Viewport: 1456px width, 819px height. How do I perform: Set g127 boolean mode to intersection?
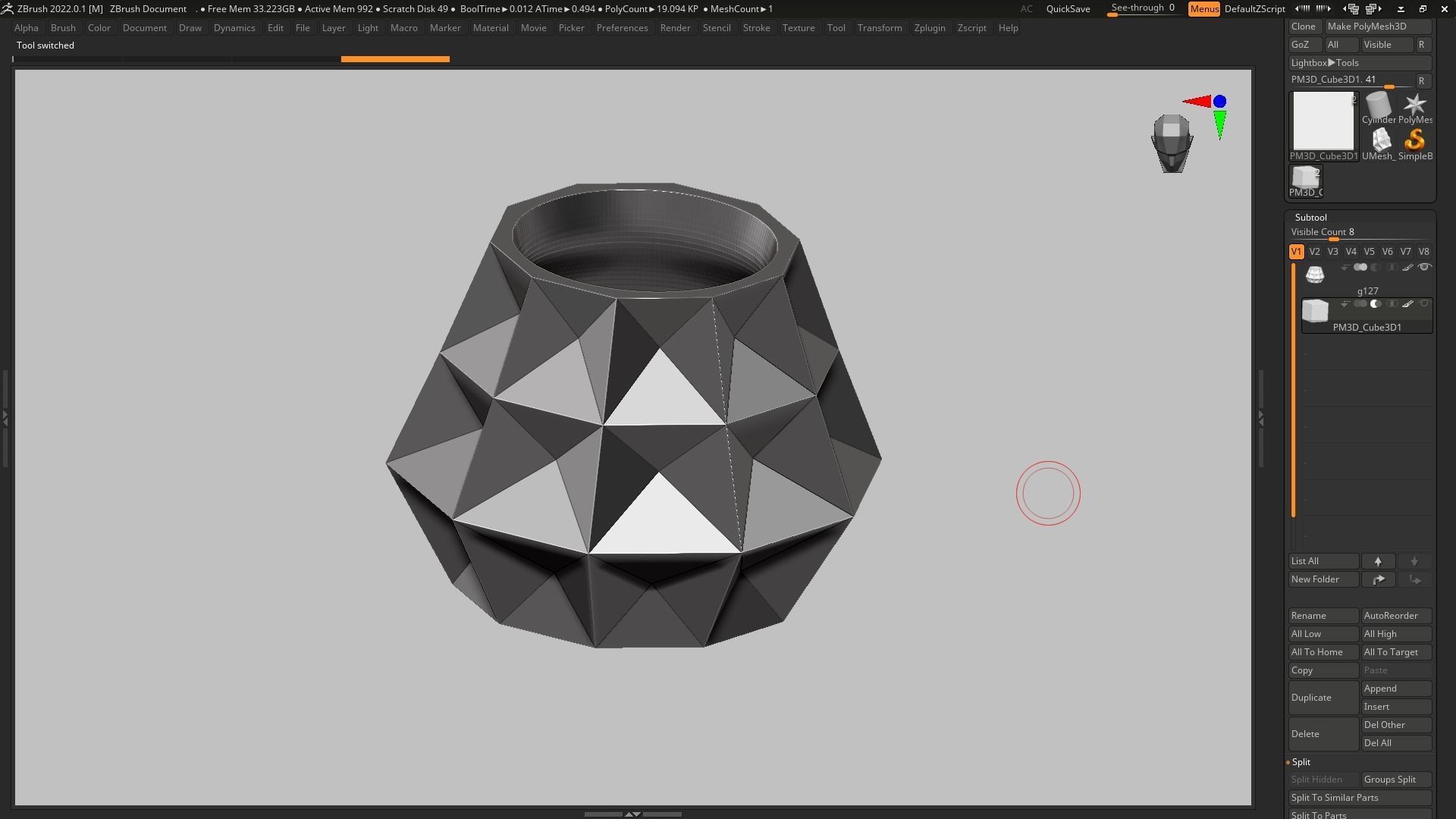pyautogui.click(x=1392, y=267)
